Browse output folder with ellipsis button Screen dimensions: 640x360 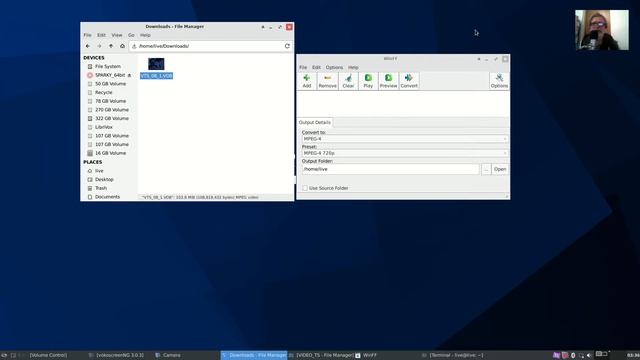pos(486,169)
